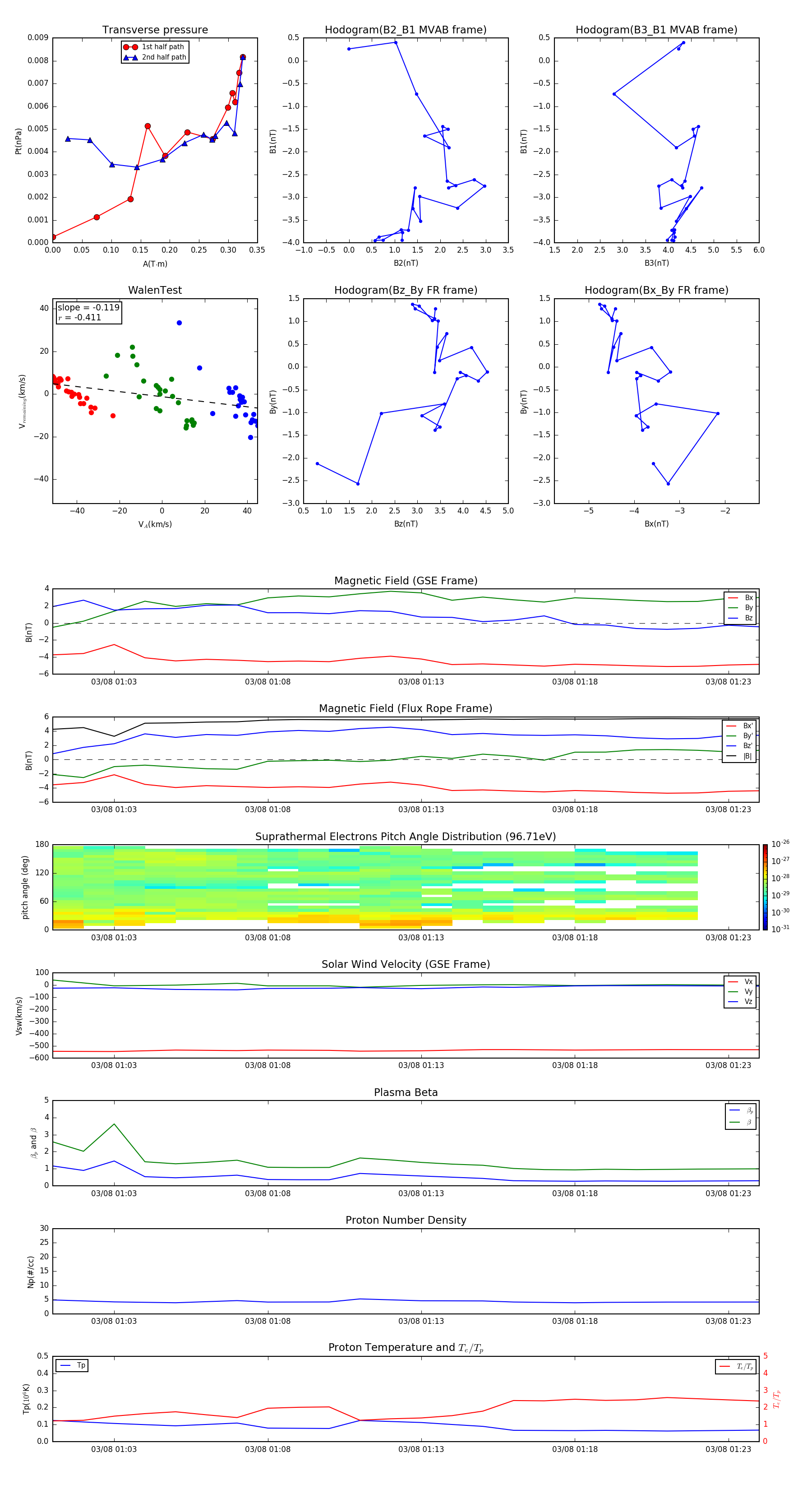This screenshot has width=812, height=1489.
Task: Click the 'Hodogram(B2_B1 MVAB frame)' title
Action: (x=406, y=30)
